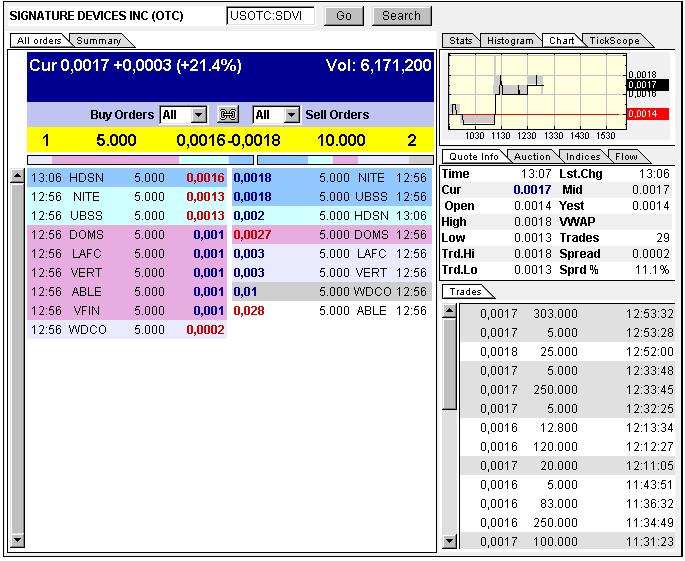Click the Vol: 6,171,200 figure
The width and height of the screenshot is (685, 561).
(378, 66)
